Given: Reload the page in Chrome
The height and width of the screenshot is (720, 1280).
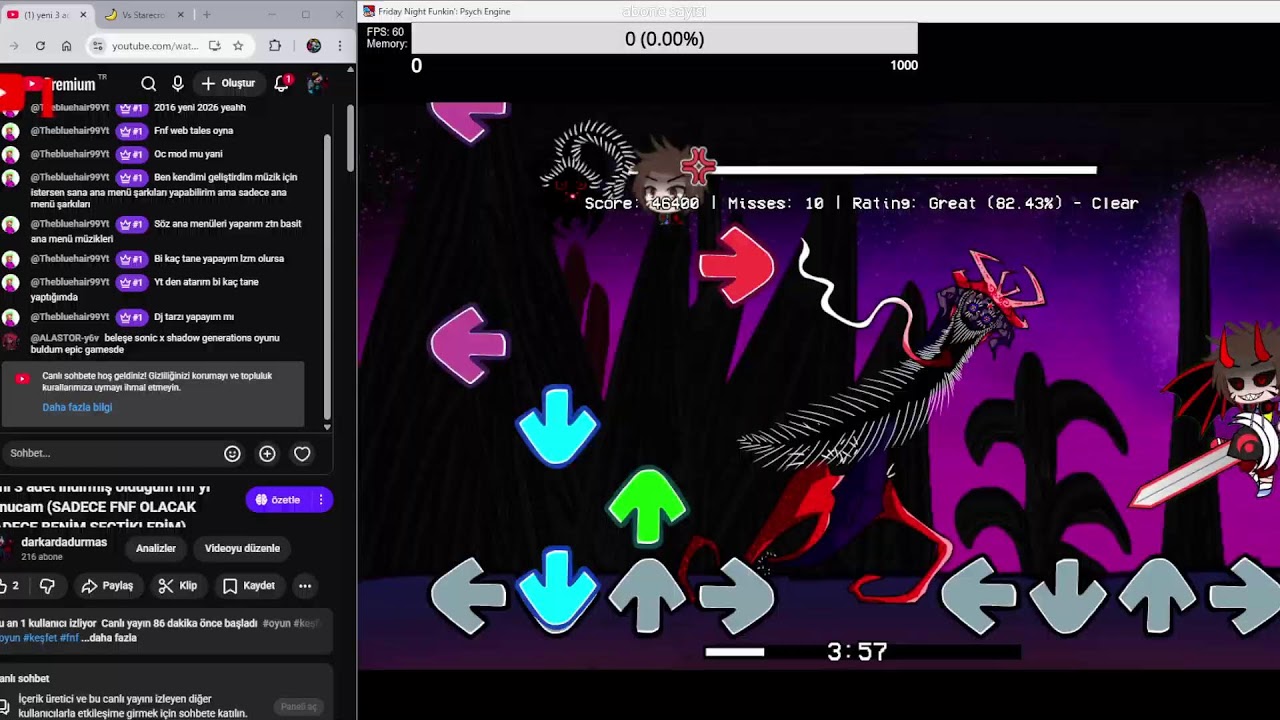Looking at the screenshot, I should point(40,46).
